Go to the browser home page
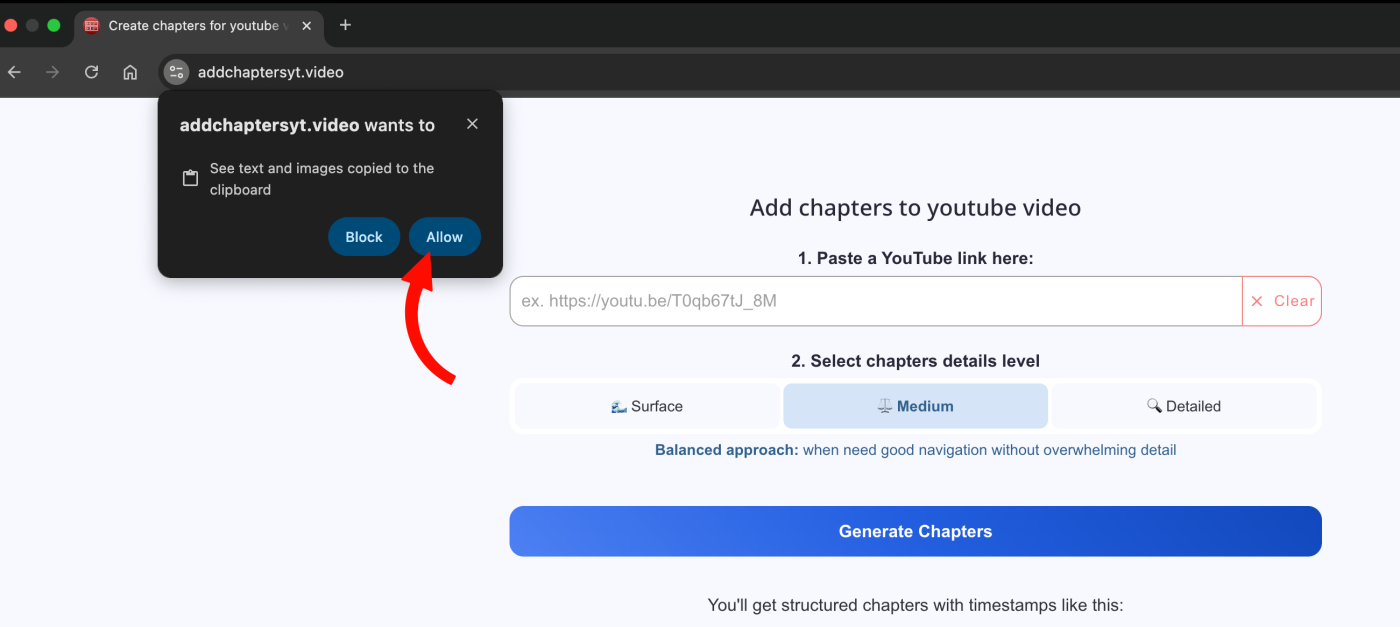 (x=130, y=72)
